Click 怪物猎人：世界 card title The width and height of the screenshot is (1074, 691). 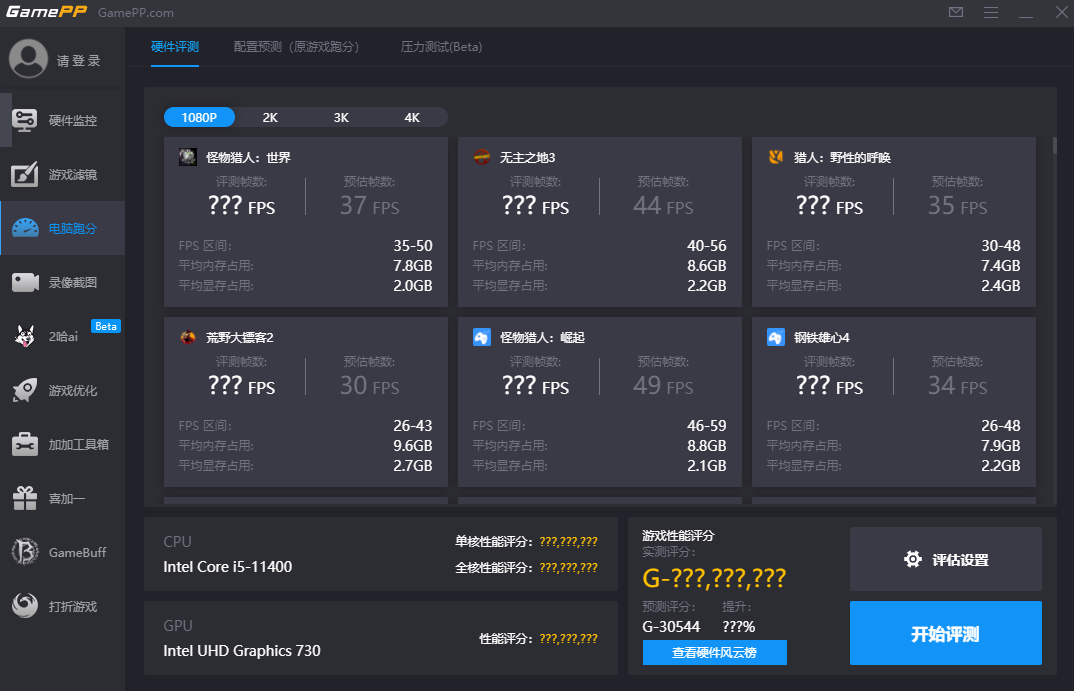pos(248,158)
